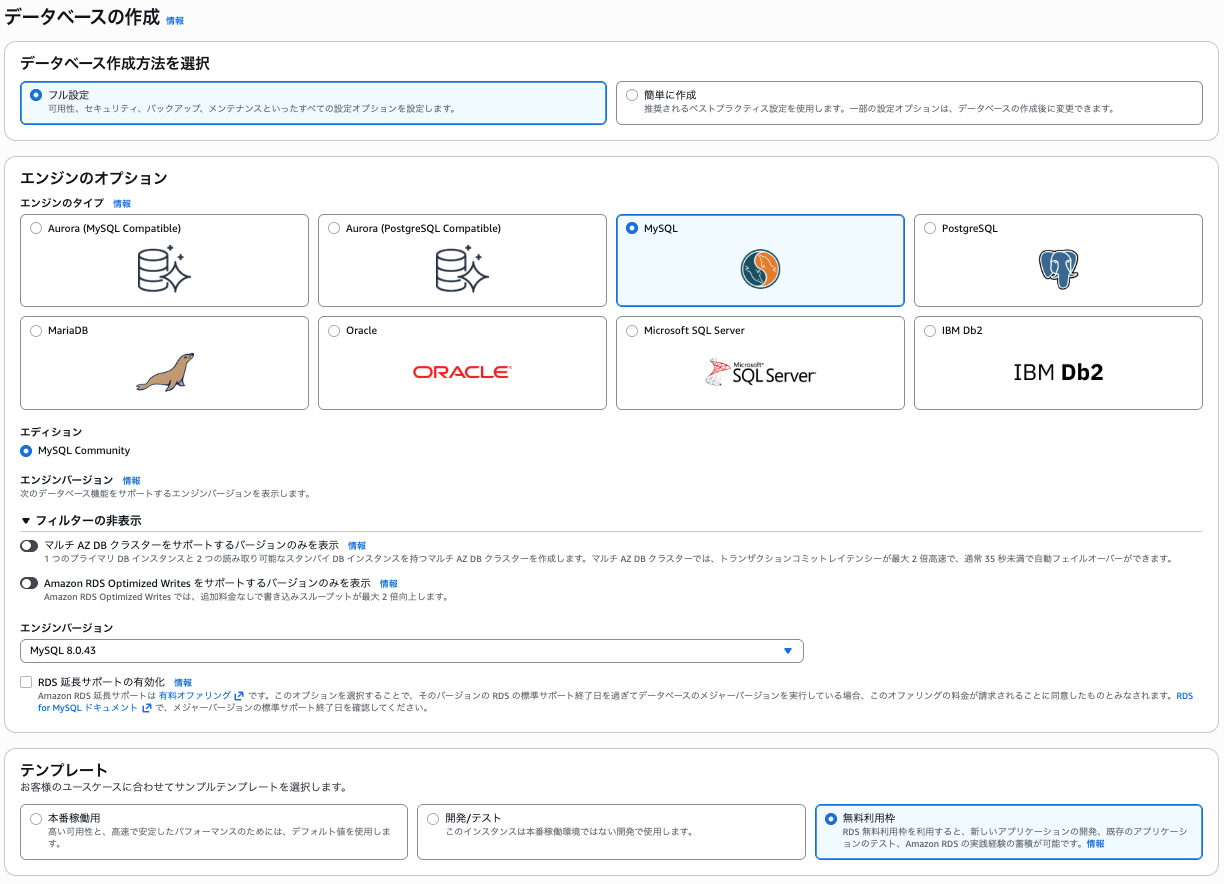This screenshot has height=884, width=1224.
Task: Click external link icon after MySQL ドキュメント
Action: tap(147, 708)
